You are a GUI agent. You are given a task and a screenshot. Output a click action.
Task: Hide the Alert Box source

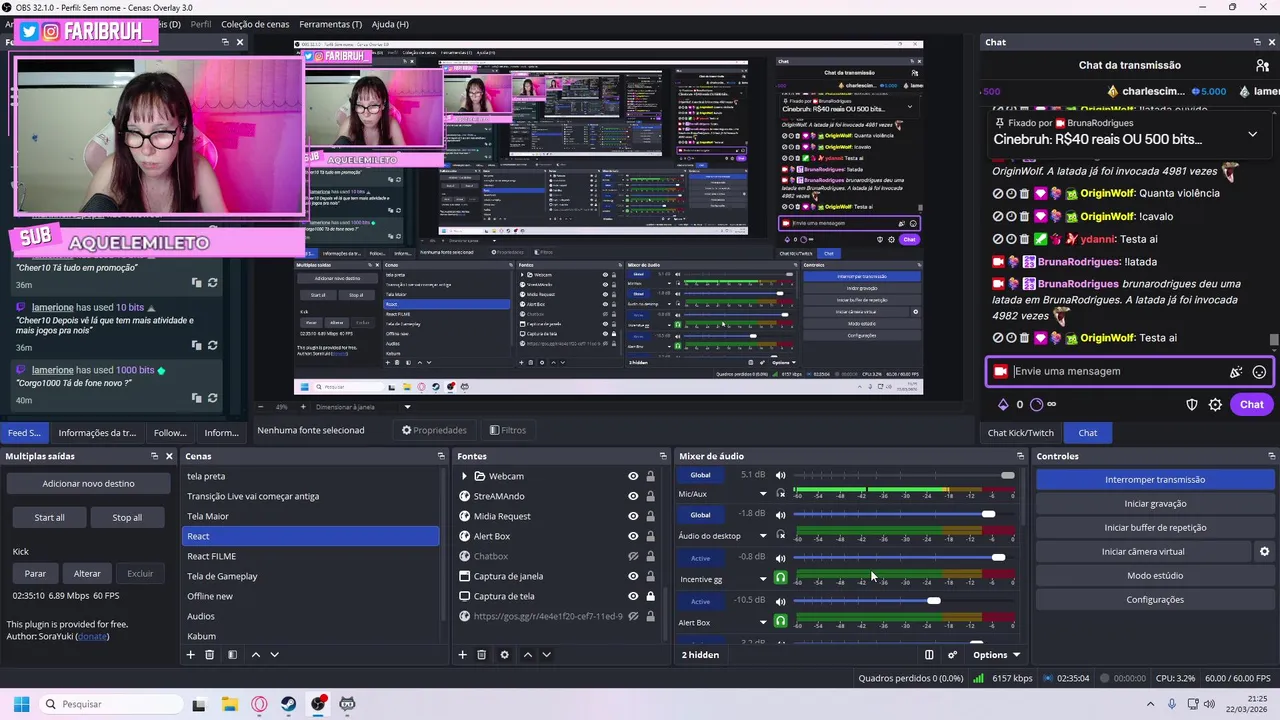click(x=633, y=536)
